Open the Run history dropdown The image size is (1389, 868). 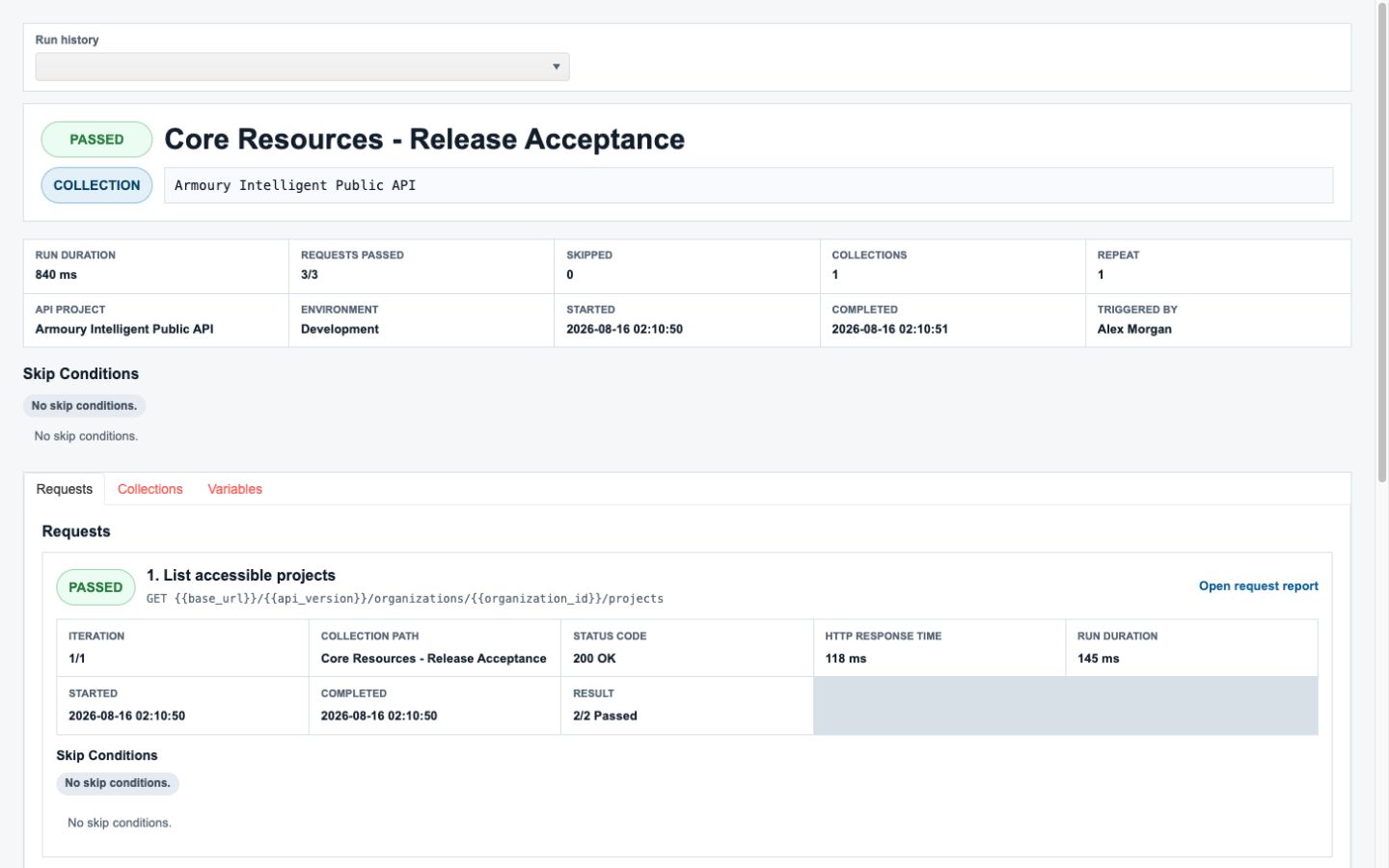[302, 67]
